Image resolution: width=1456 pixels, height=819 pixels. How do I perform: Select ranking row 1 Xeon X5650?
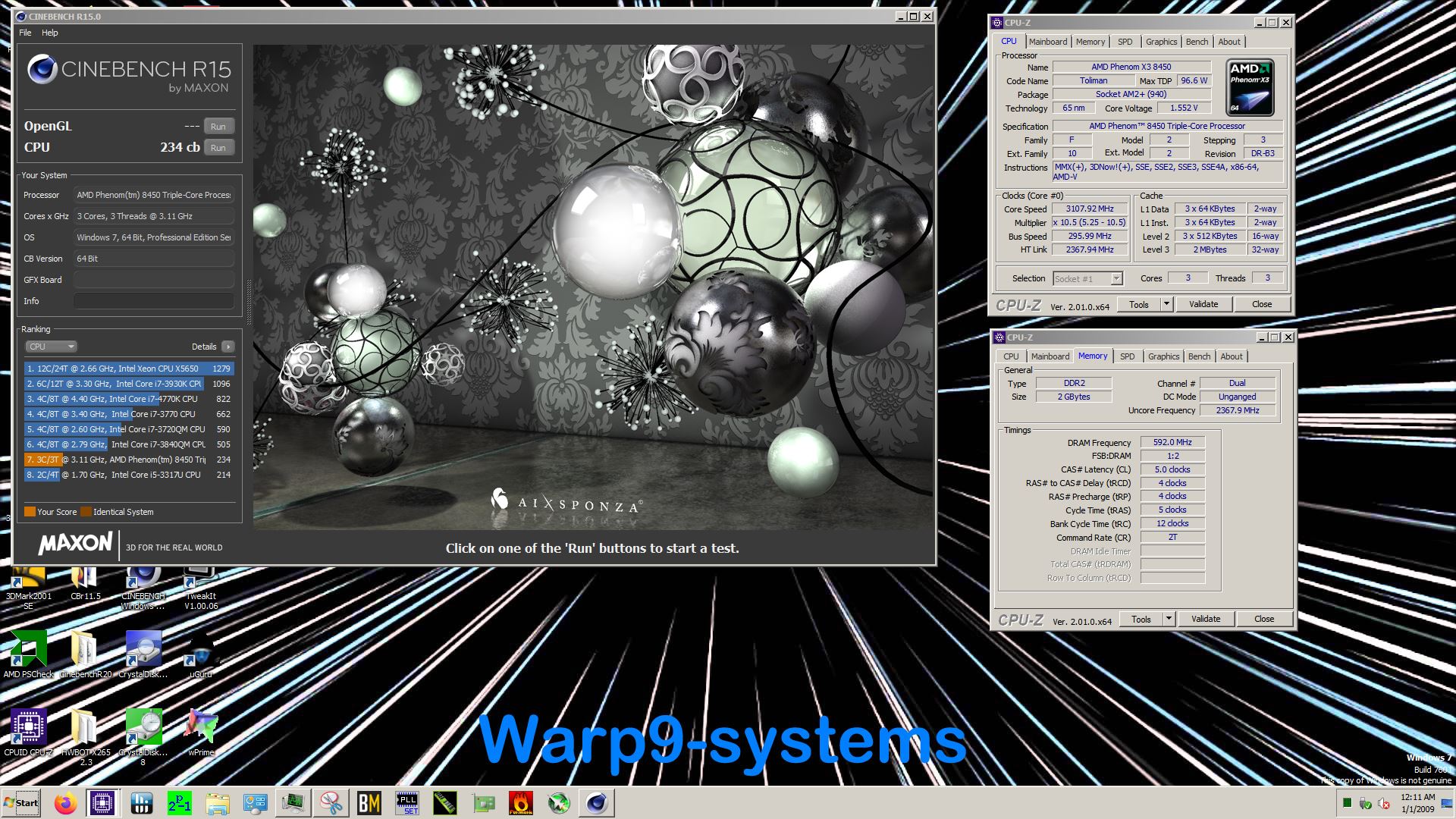tap(129, 369)
